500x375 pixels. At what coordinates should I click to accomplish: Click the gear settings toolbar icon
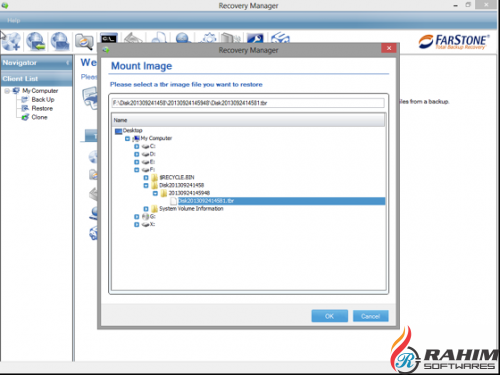click(208, 38)
